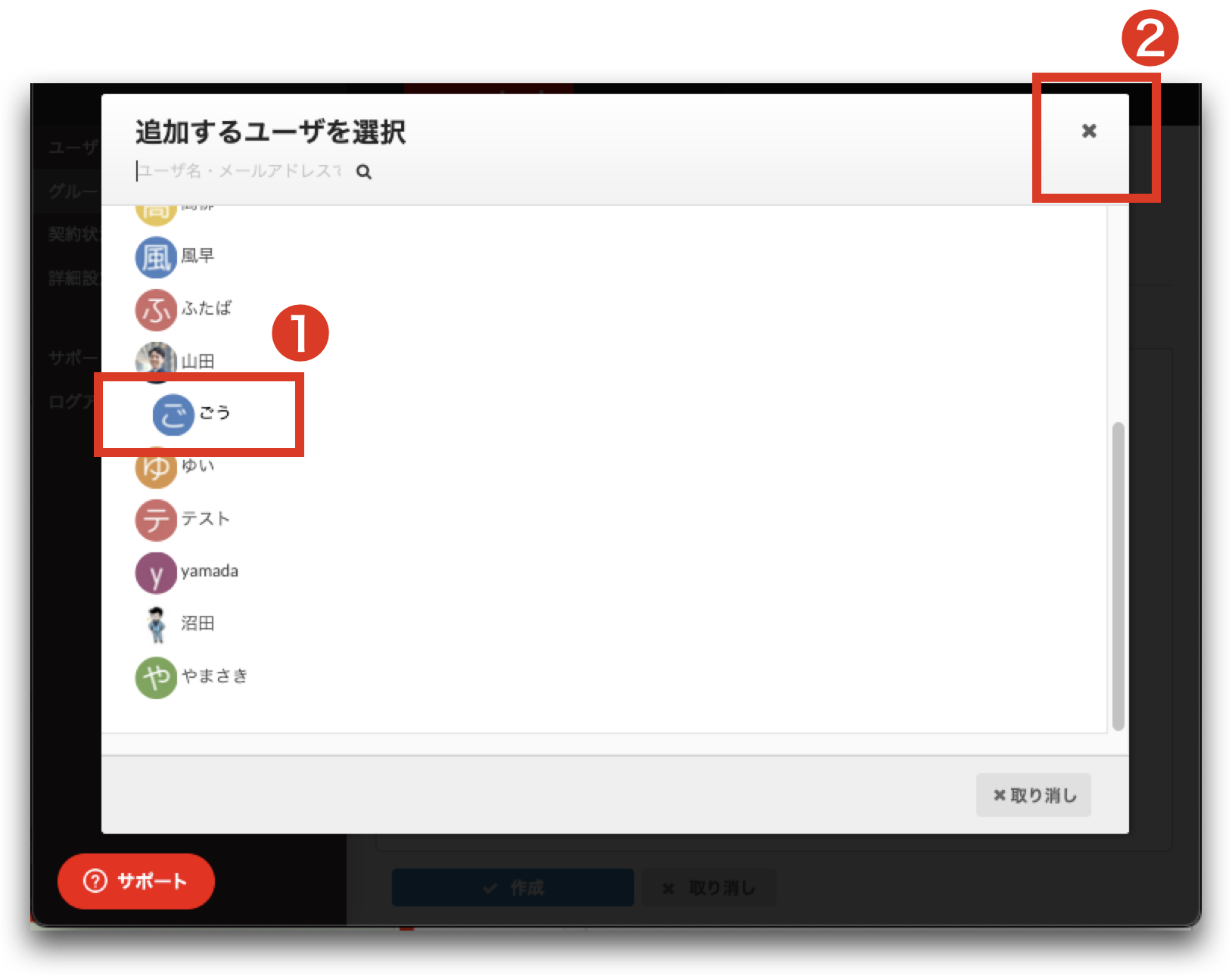Screen dimensions: 1232x976
Task: Close the user selection dialog with X
Action: (1089, 131)
